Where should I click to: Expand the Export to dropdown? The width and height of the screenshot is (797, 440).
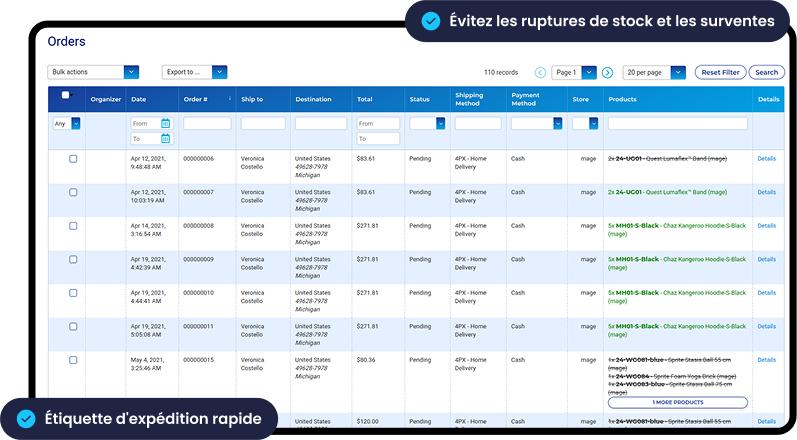tap(195, 72)
